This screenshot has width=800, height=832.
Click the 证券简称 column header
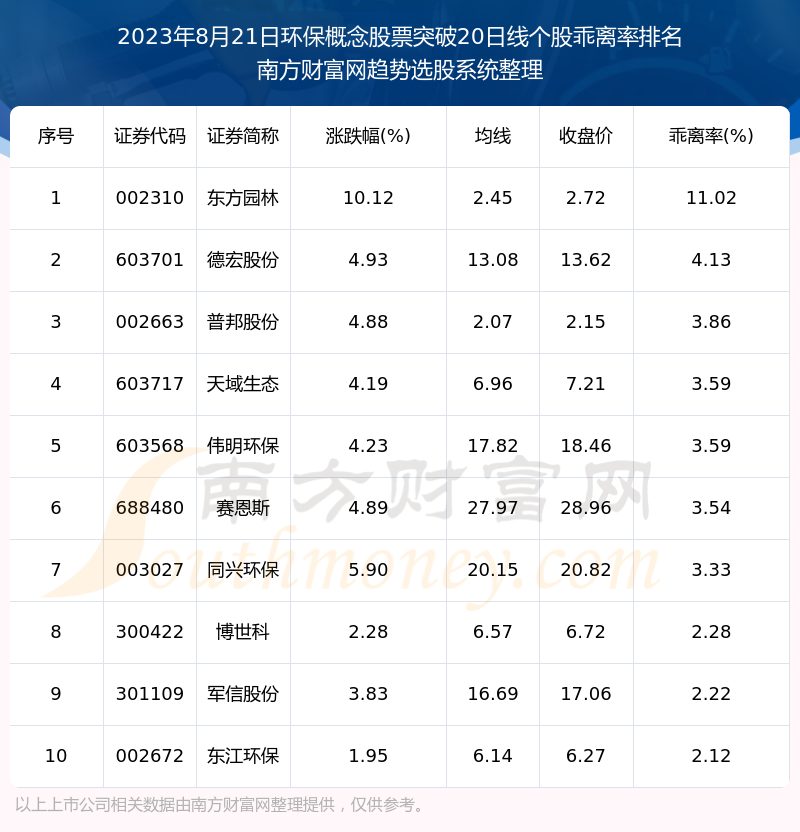[x=243, y=136]
